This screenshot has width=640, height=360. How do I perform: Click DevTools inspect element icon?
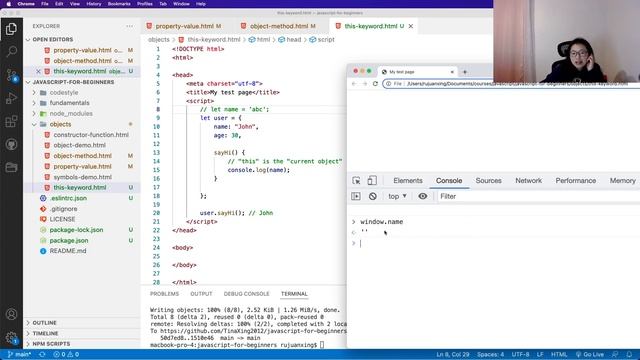coord(356,180)
